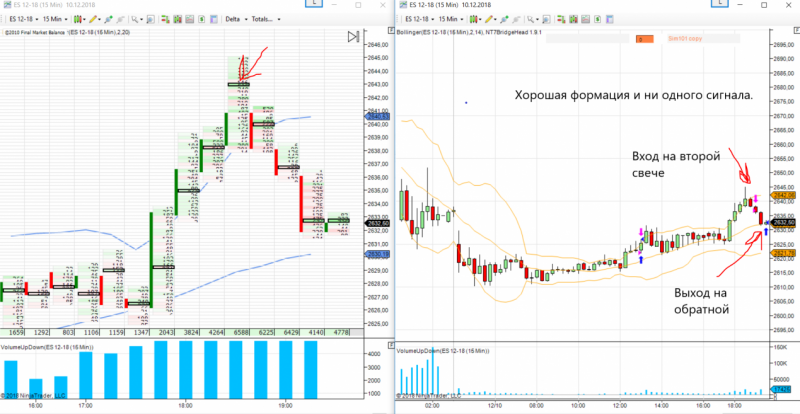800x414 pixels.
Task: Open data series candles icon in right toolbar
Action: (x=573, y=19)
